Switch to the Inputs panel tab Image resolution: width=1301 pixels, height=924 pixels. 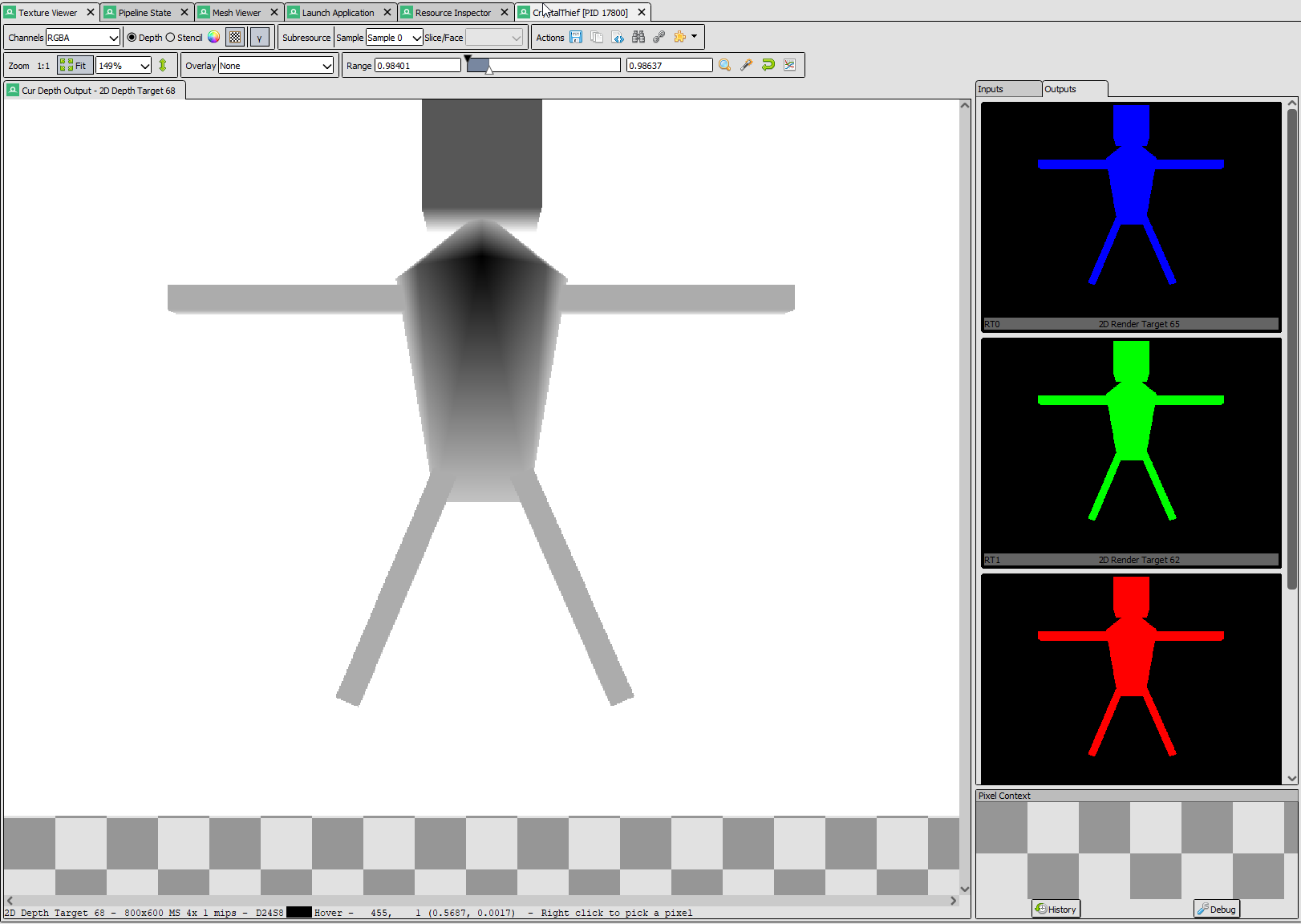tap(1008, 89)
